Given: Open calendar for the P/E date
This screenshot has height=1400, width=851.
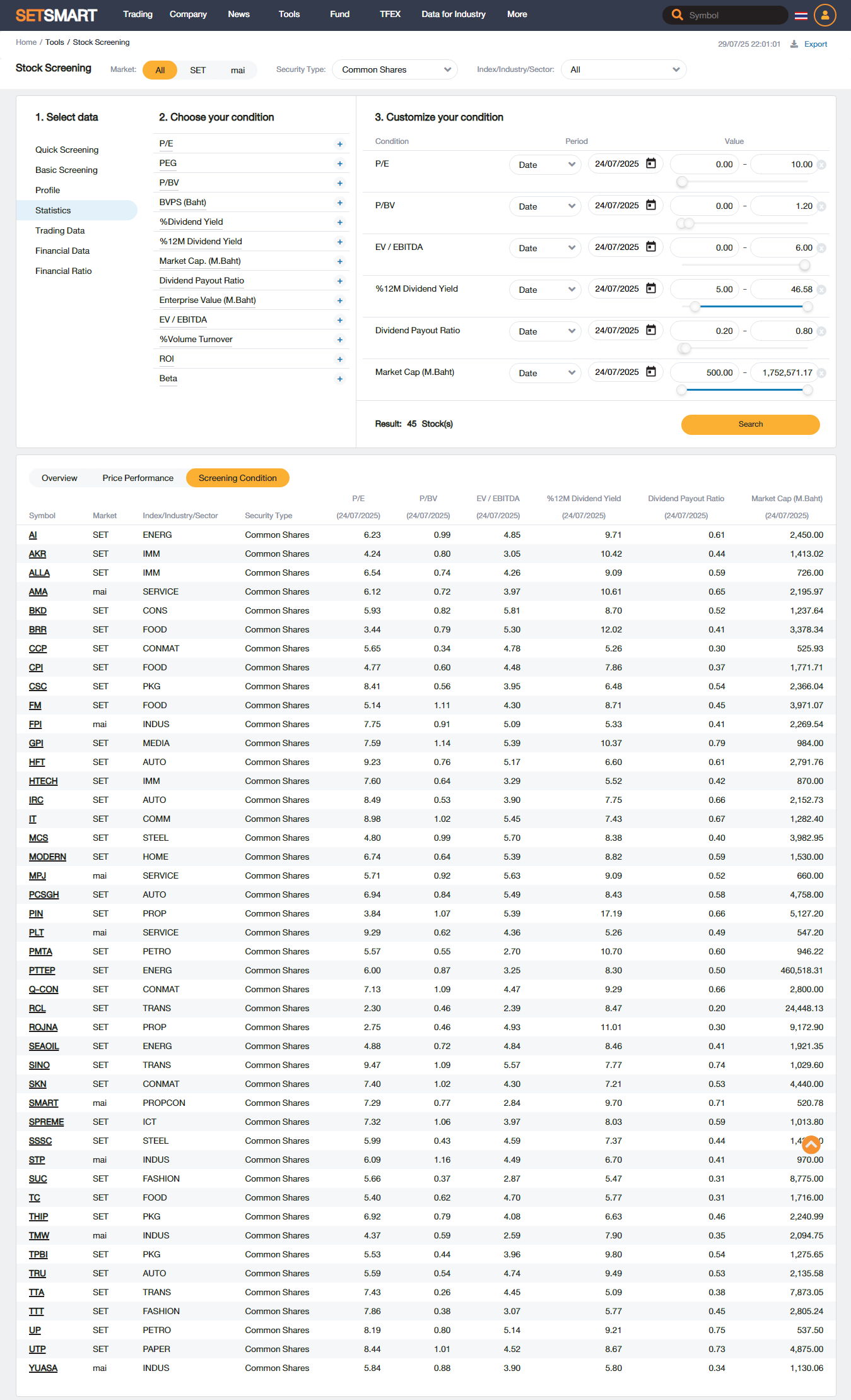Looking at the screenshot, I should click(651, 163).
